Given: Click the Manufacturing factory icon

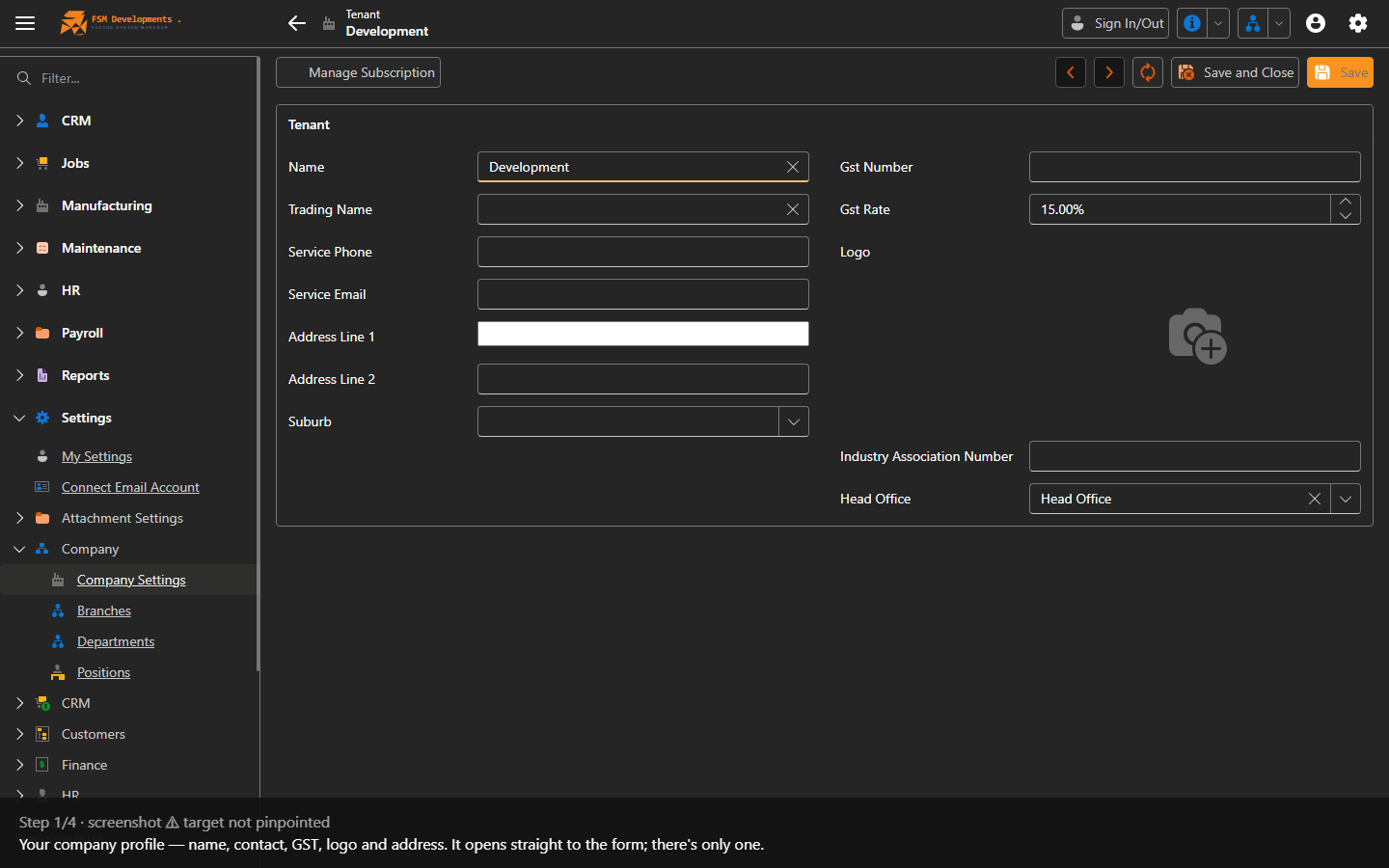Looking at the screenshot, I should click(42, 205).
